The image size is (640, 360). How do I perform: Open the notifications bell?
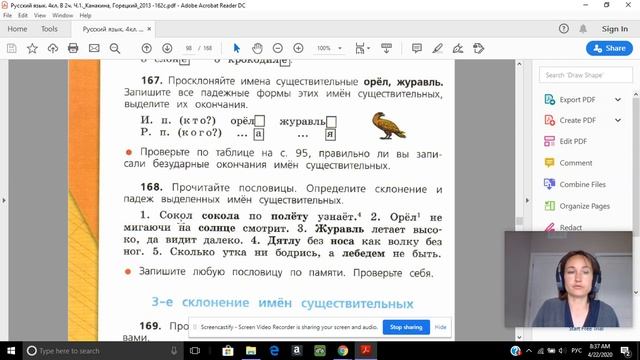coord(583,29)
